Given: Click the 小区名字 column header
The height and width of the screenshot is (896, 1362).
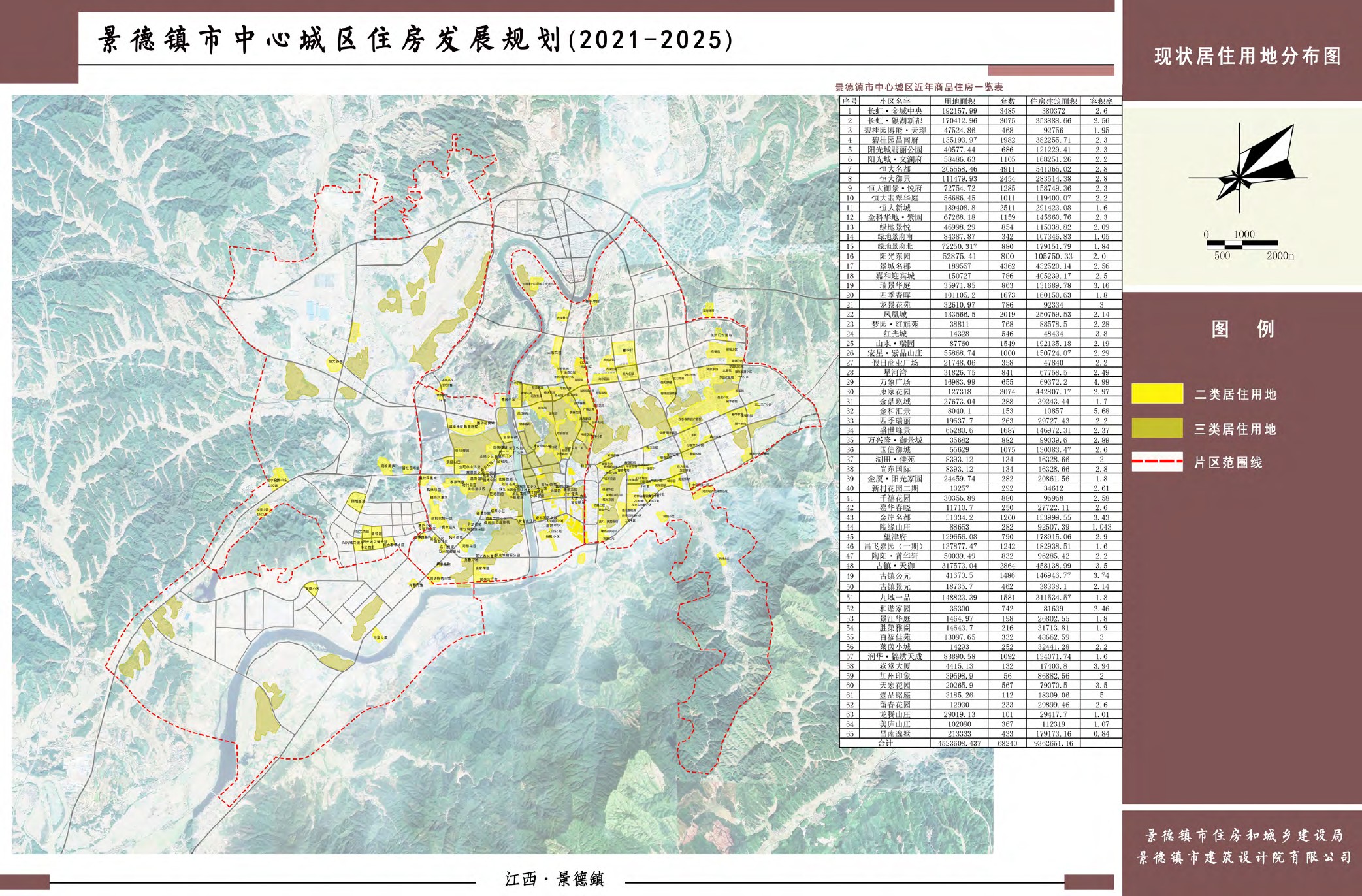Looking at the screenshot, I should 894,101.
